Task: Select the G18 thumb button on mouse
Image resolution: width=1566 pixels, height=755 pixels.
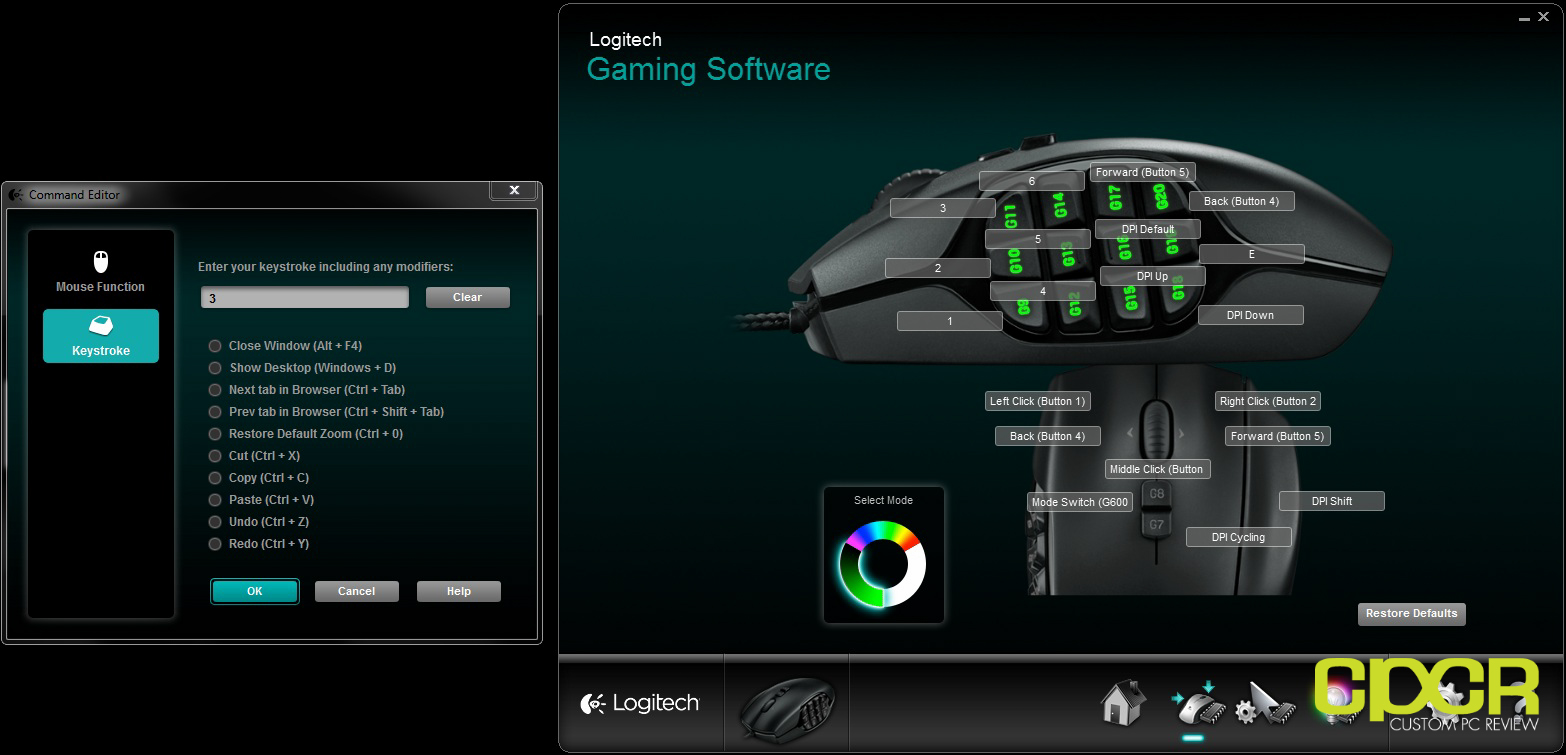Action: click(1177, 289)
